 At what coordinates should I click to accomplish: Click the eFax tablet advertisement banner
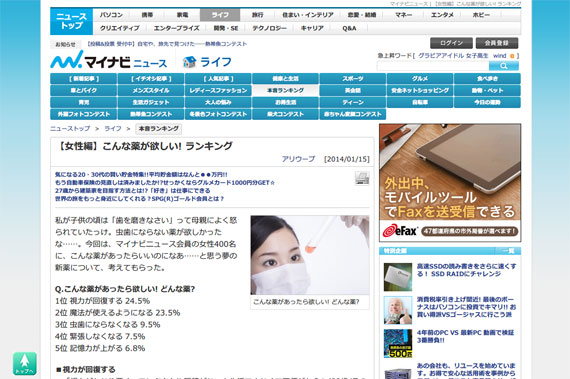point(450,183)
